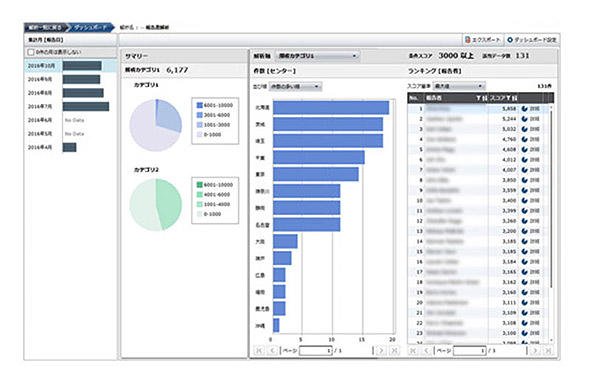
Task: Open Dashboard settings (ダッシュボード設定)
Action: tap(532, 39)
